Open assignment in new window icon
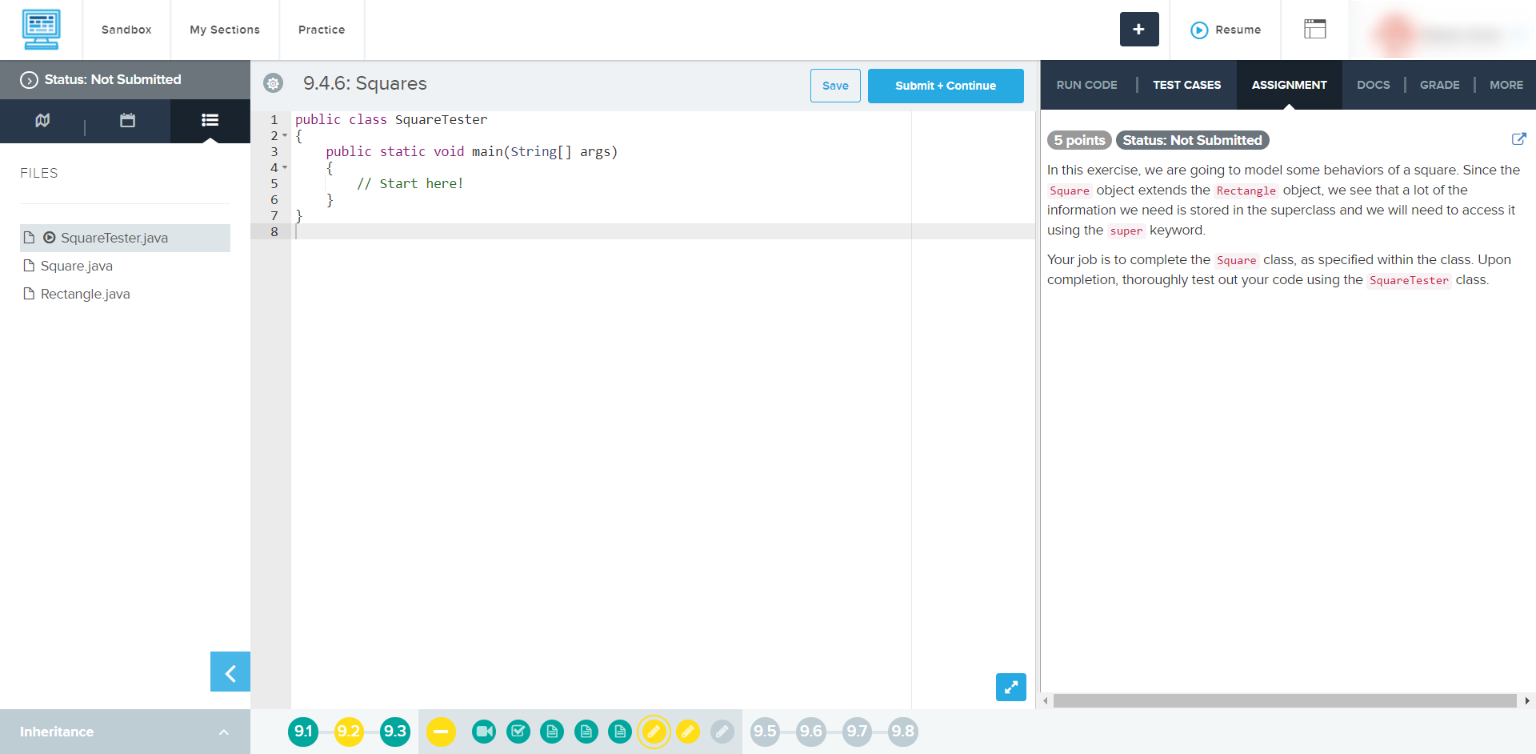 1519,140
